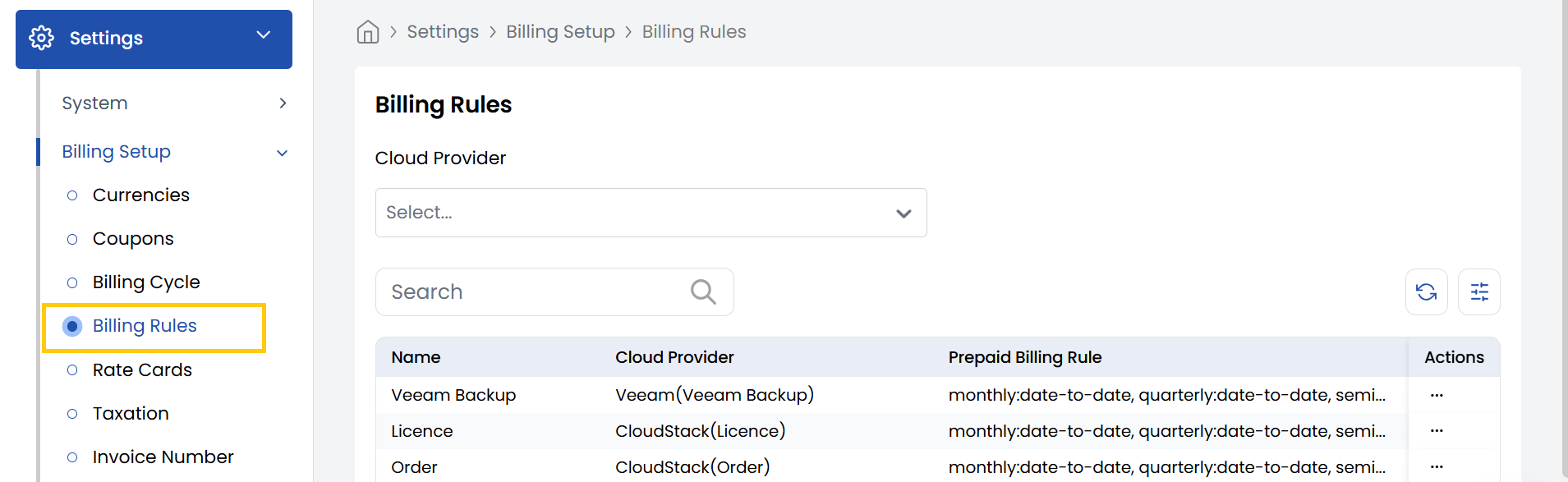
Task: Open actions menu for Licence row
Action: tap(1437, 430)
